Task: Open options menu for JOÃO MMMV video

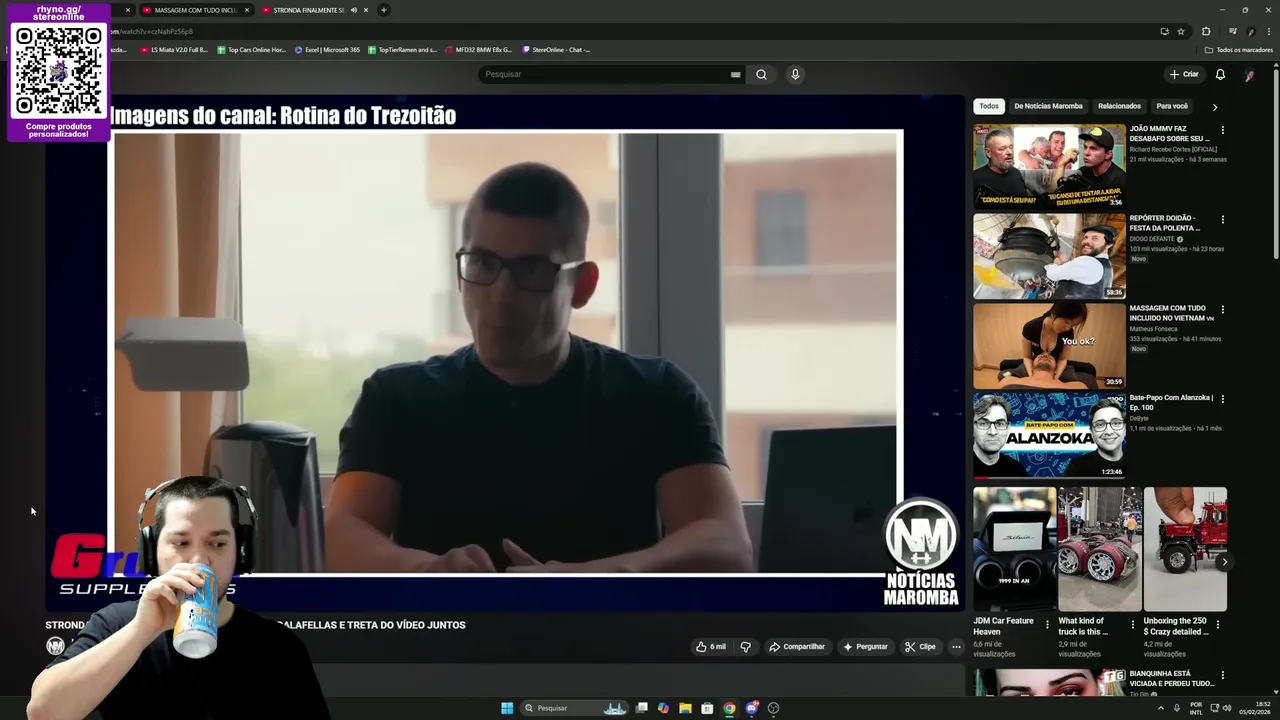Action: pos(1222,130)
